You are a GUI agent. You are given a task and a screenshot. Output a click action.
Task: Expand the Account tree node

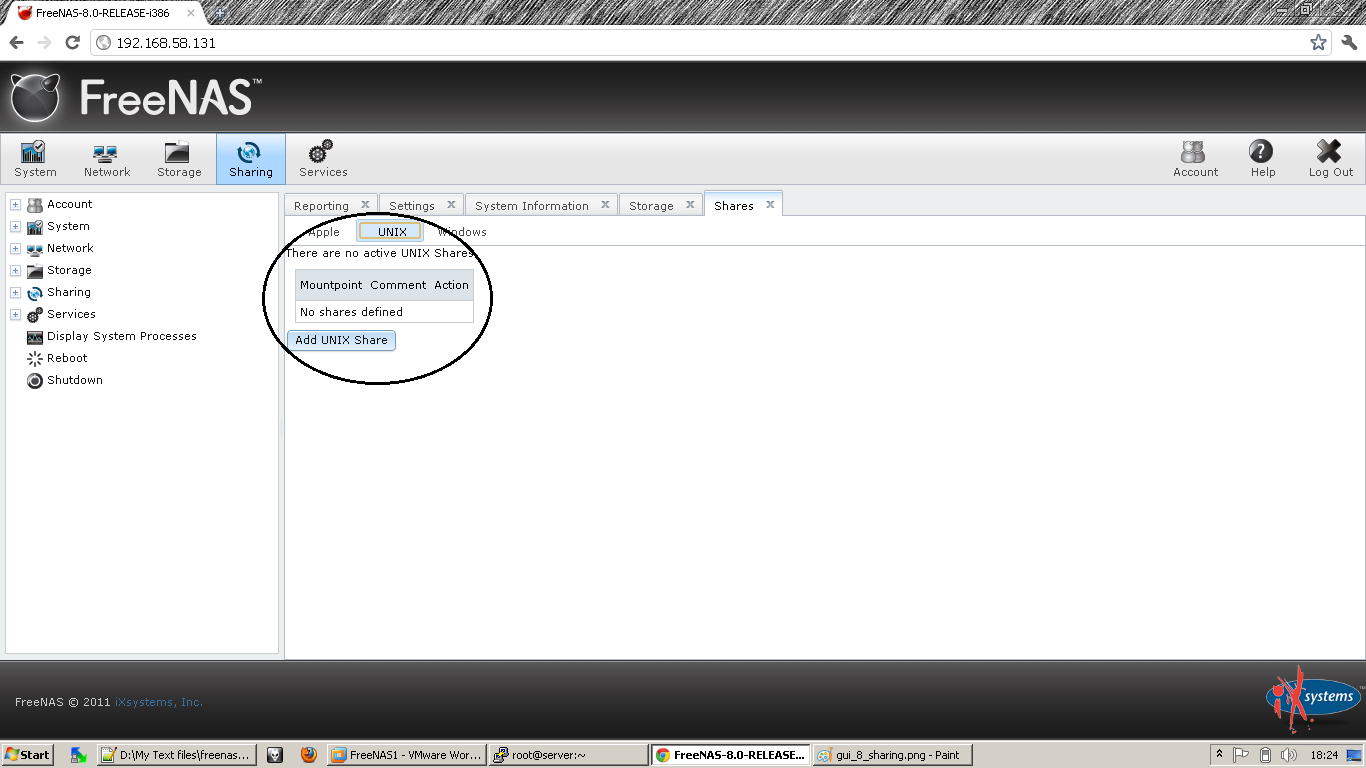point(15,204)
